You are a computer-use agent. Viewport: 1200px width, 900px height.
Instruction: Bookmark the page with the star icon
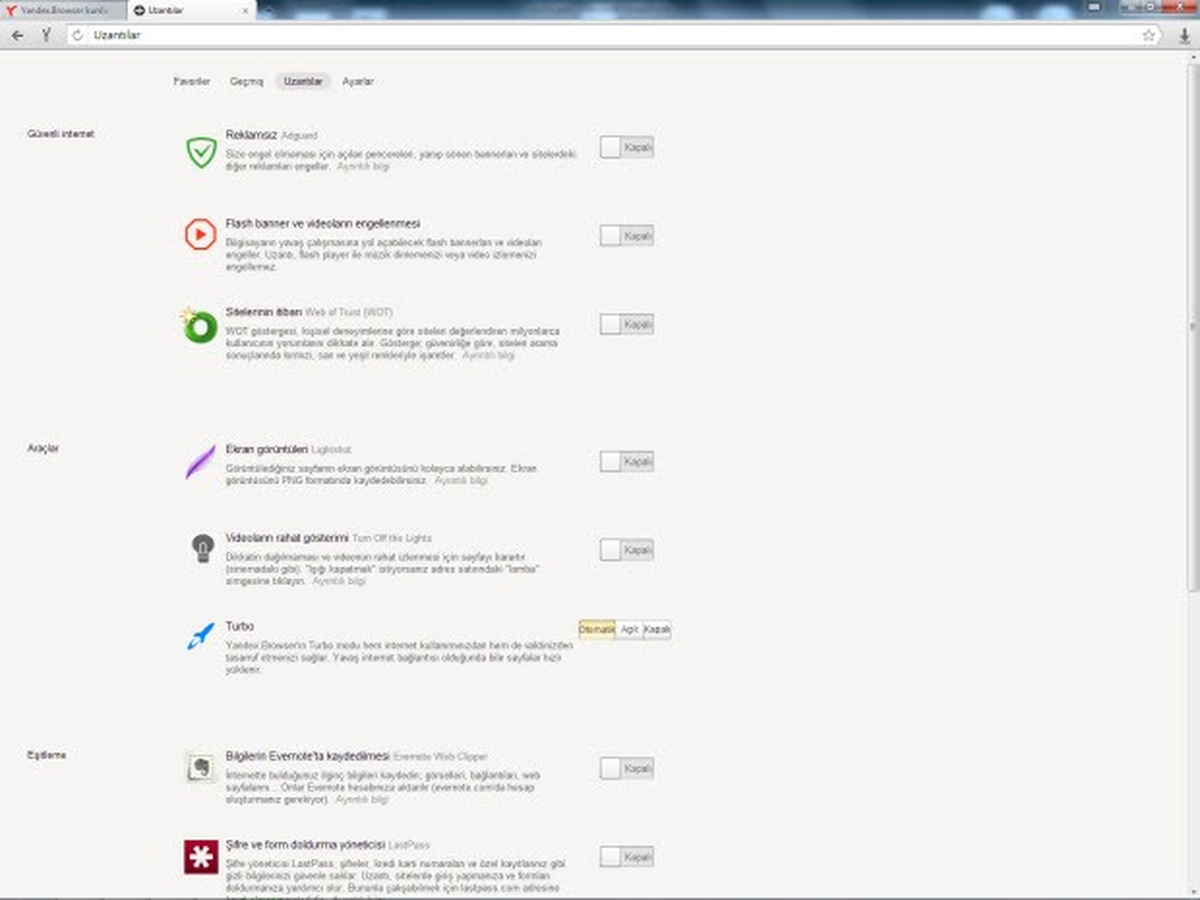point(1149,35)
